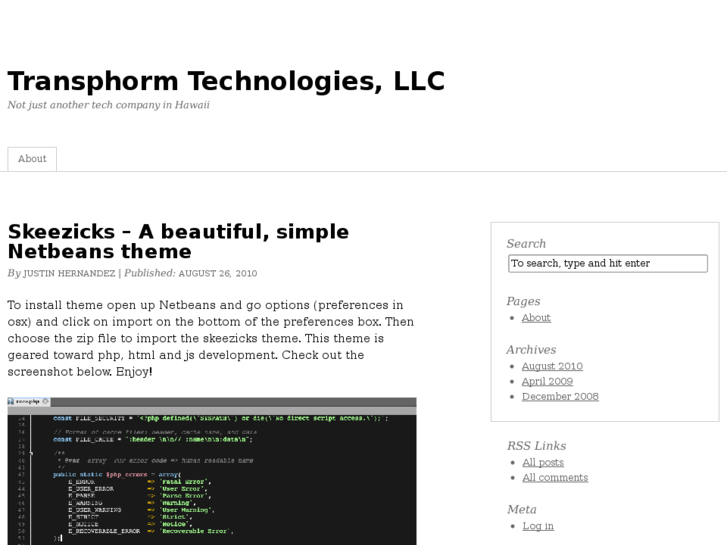The width and height of the screenshot is (727, 545).
Task: Open the August 2010 archive
Action: pos(552,366)
